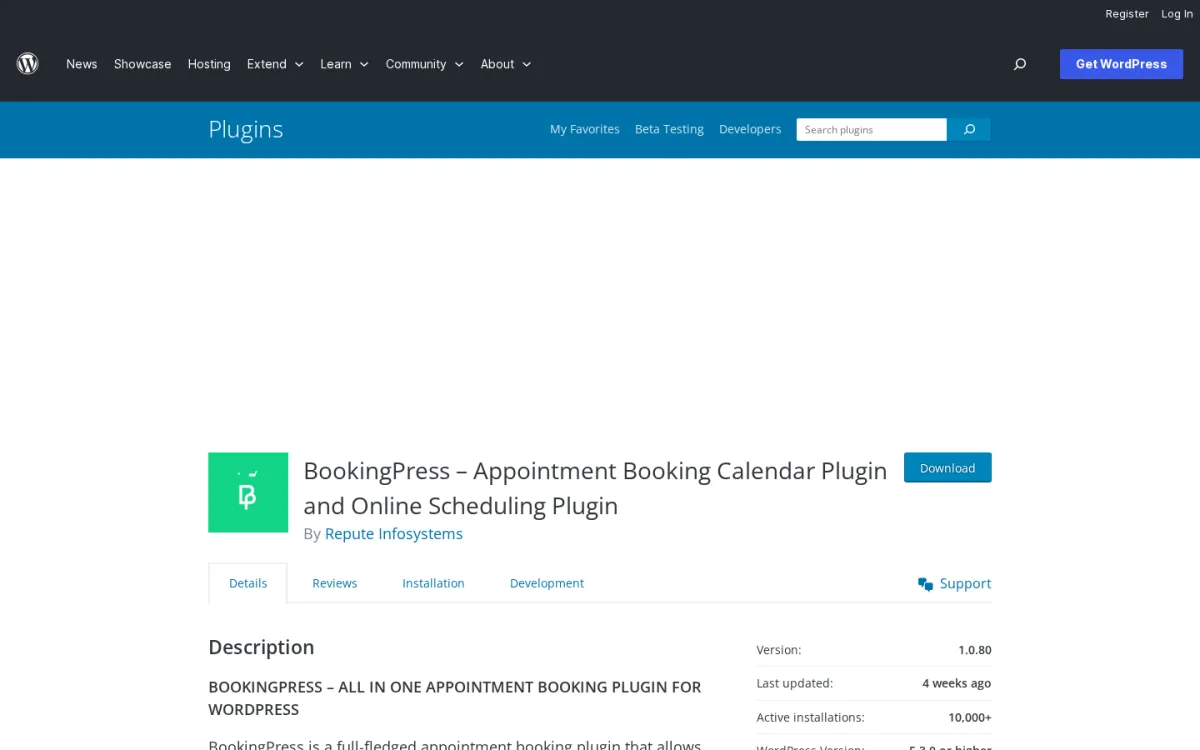The image size is (1200, 750).
Task: Click the 'Active installations:' label
Action: pos(811,717)
